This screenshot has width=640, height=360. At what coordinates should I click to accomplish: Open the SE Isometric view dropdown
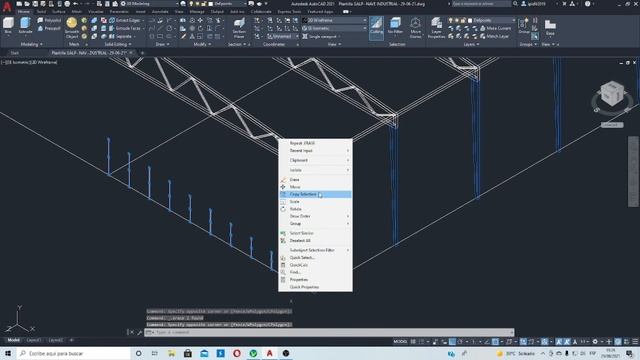(x=335, y=28)
